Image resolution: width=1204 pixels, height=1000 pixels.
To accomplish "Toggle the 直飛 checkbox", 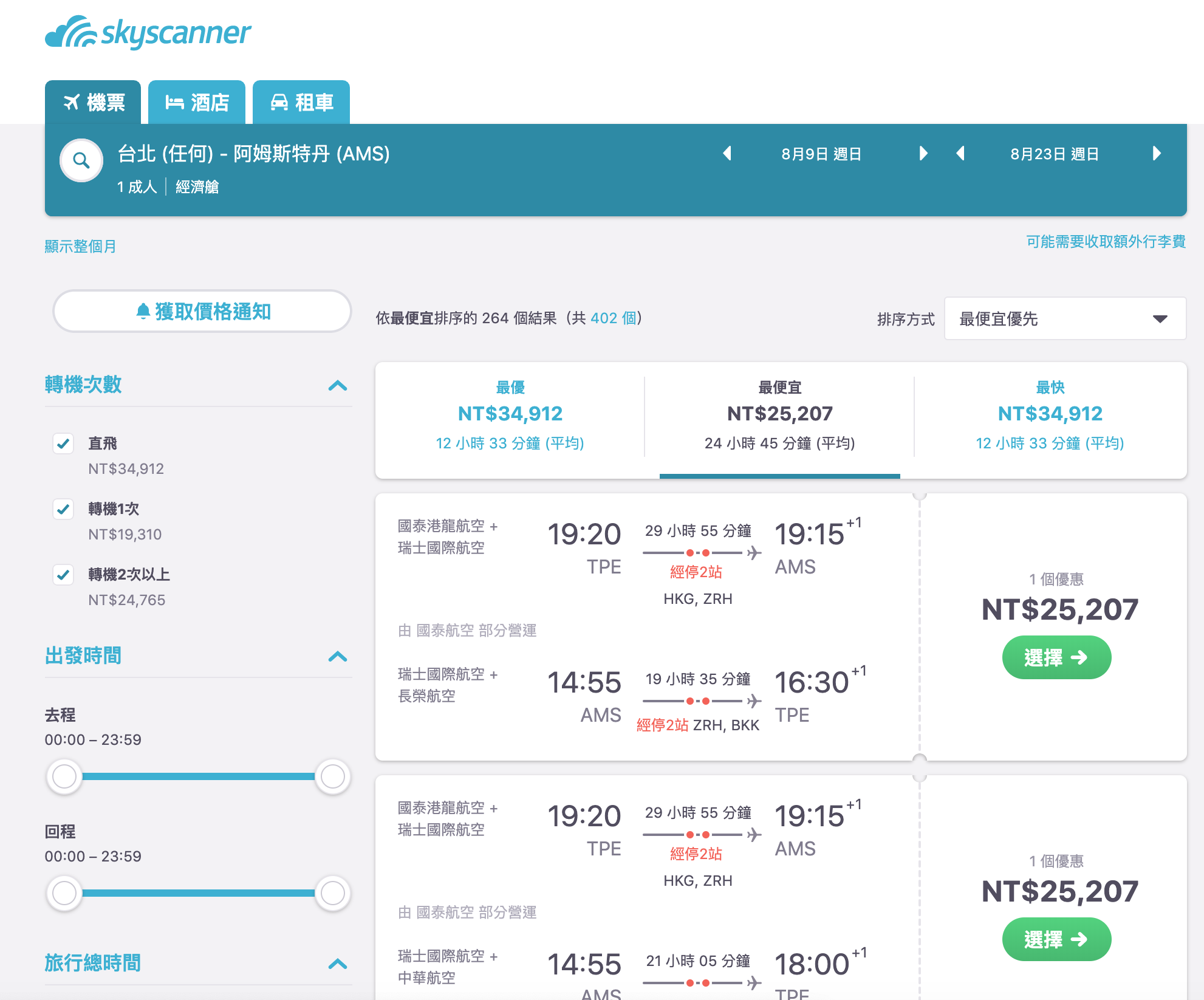I will (63, 443).
